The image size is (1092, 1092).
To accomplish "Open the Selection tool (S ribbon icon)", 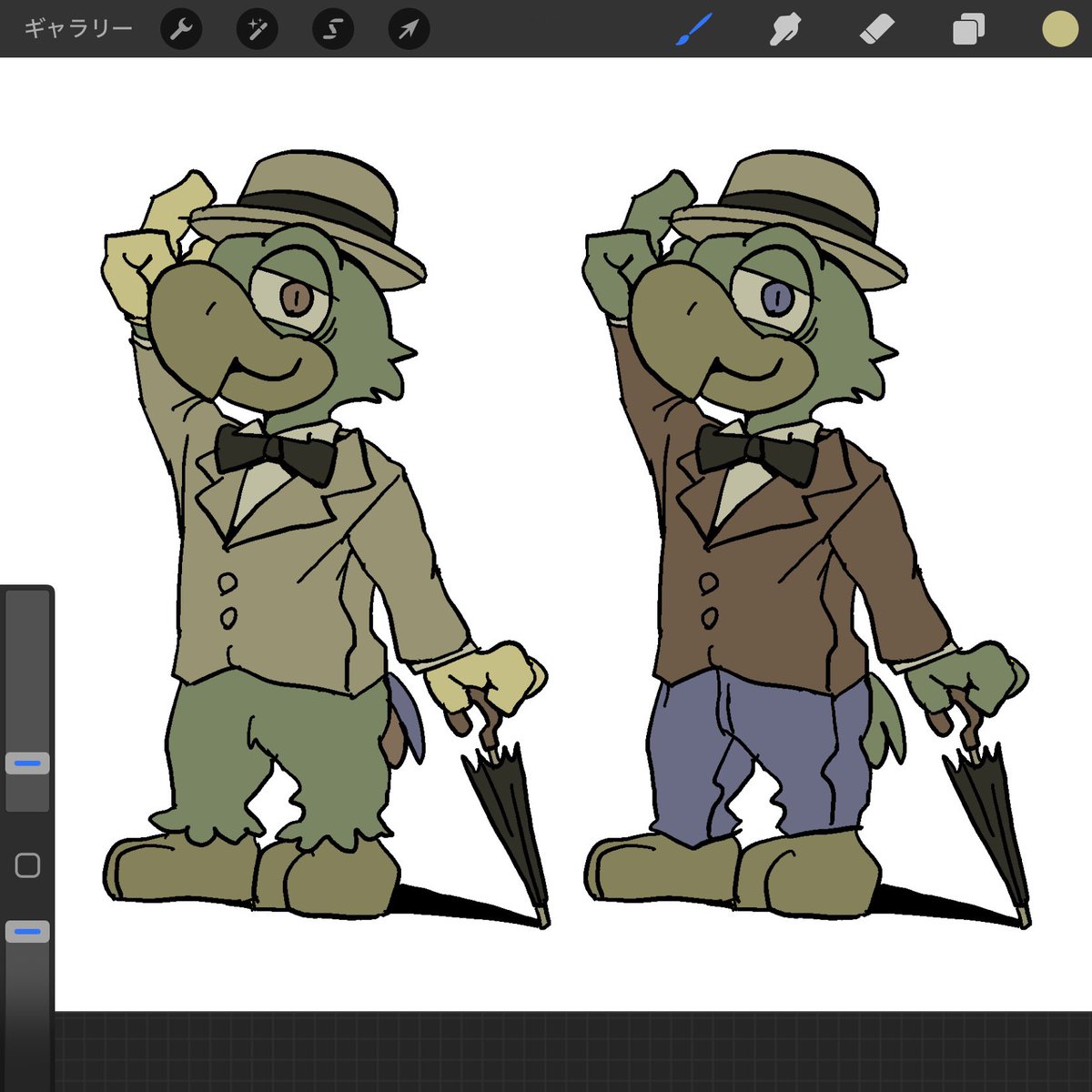I will pyautogui.click(x=333, y=30).
